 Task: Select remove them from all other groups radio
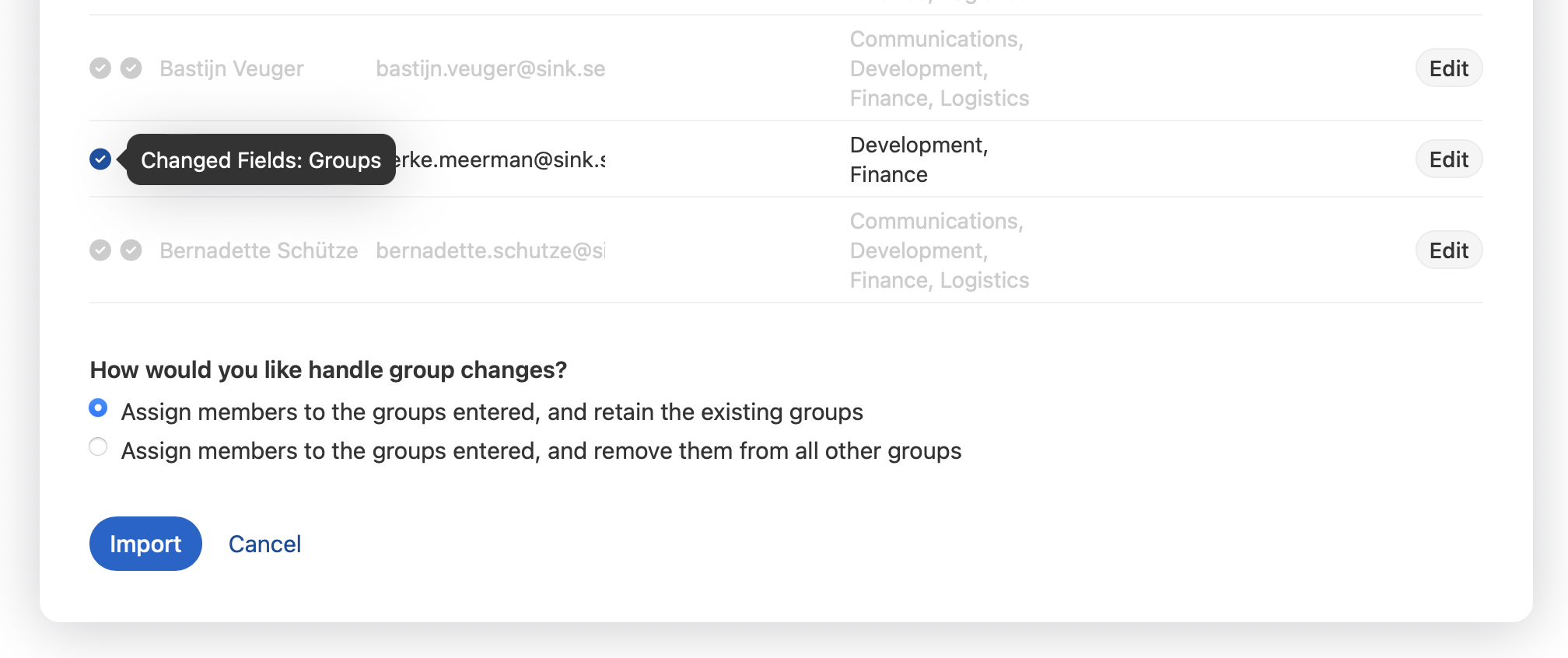(98, 446)
